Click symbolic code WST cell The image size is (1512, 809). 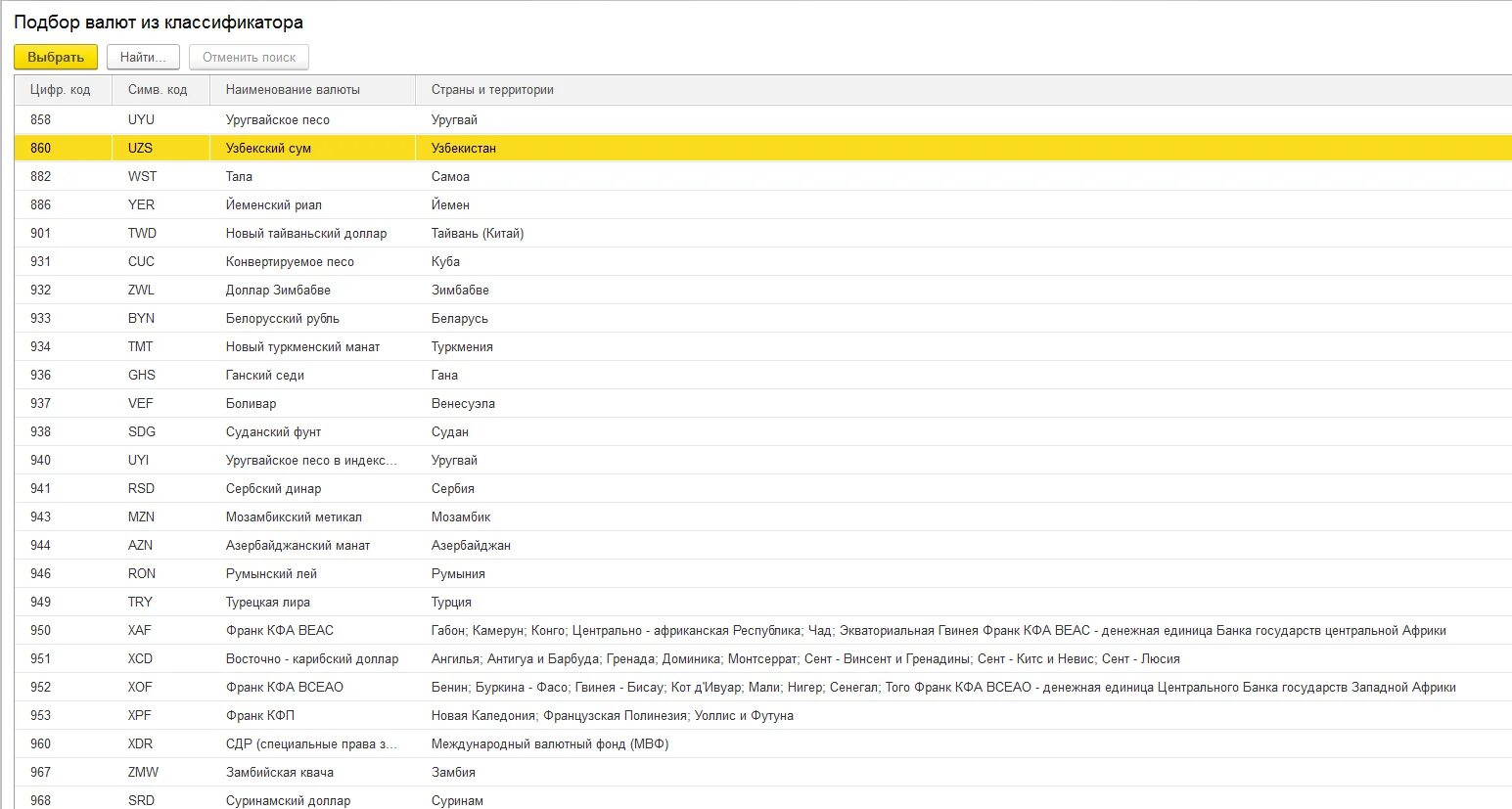pyautogui.click(x=161, y=176)
